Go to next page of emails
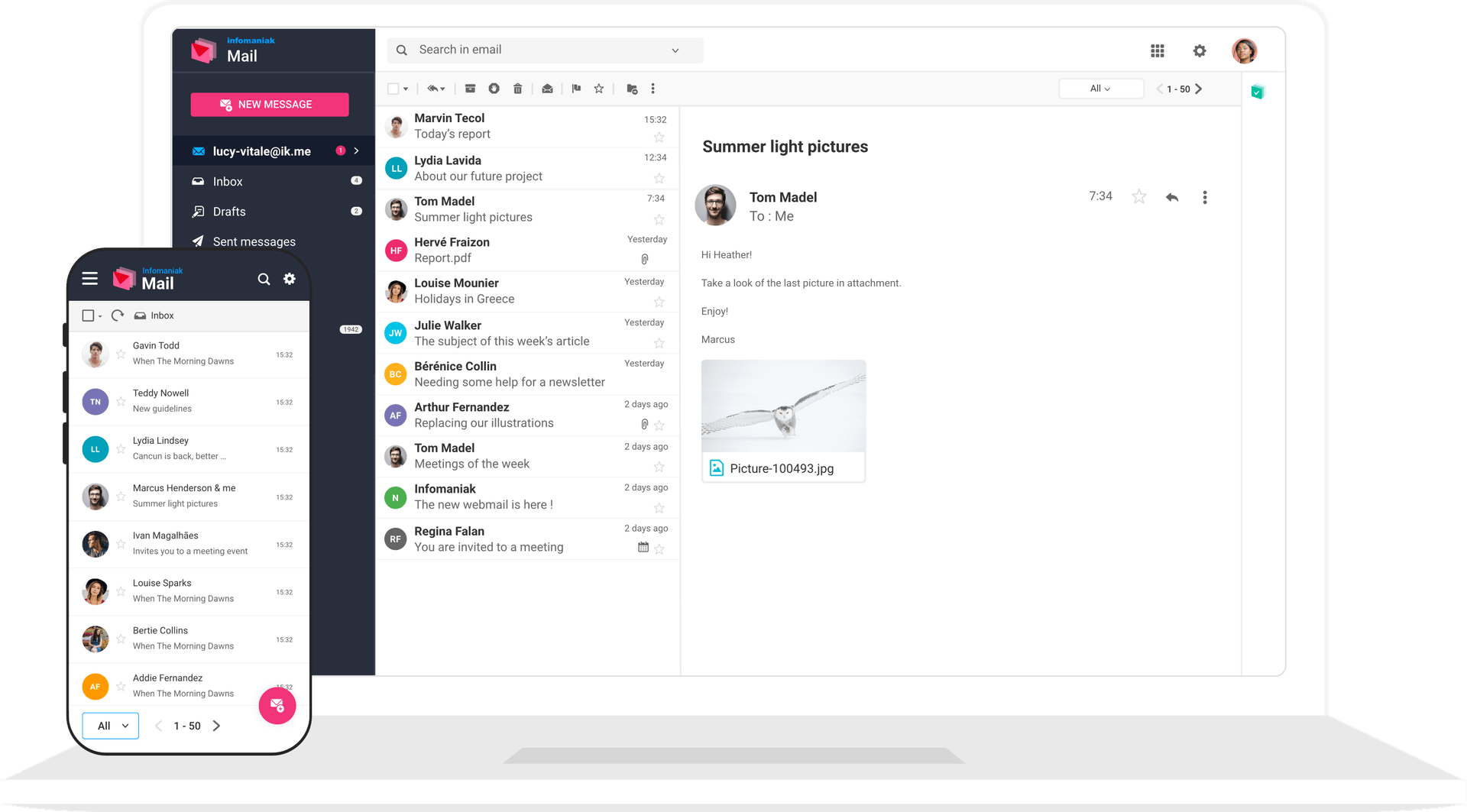 (1199, 89)
